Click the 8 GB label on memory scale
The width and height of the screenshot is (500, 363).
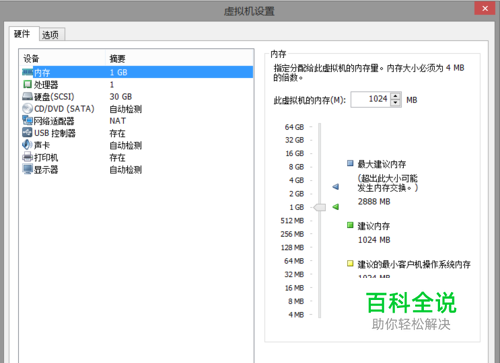(x=296, y=167)
